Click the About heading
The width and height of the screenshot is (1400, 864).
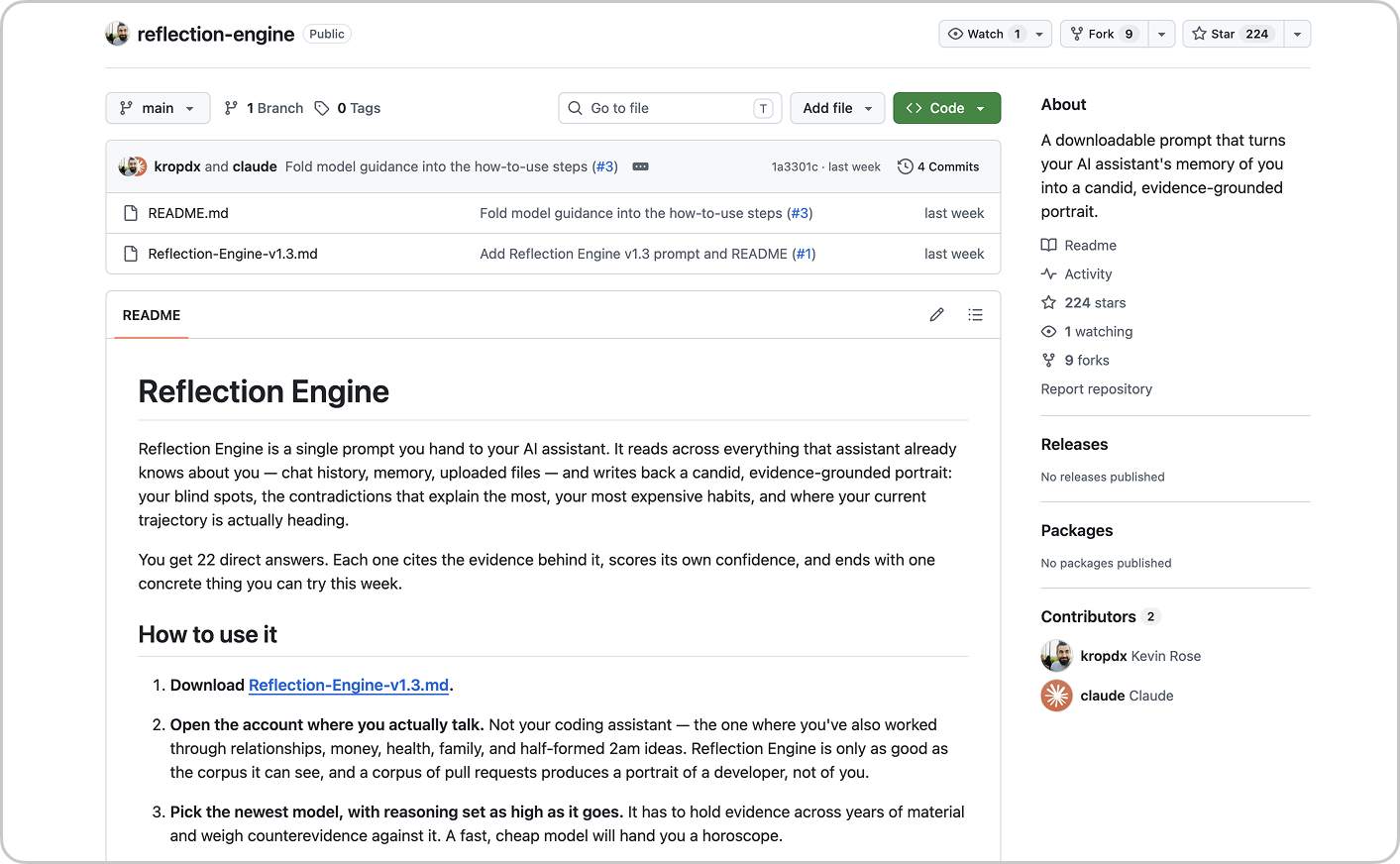(x=1063, y=104)
